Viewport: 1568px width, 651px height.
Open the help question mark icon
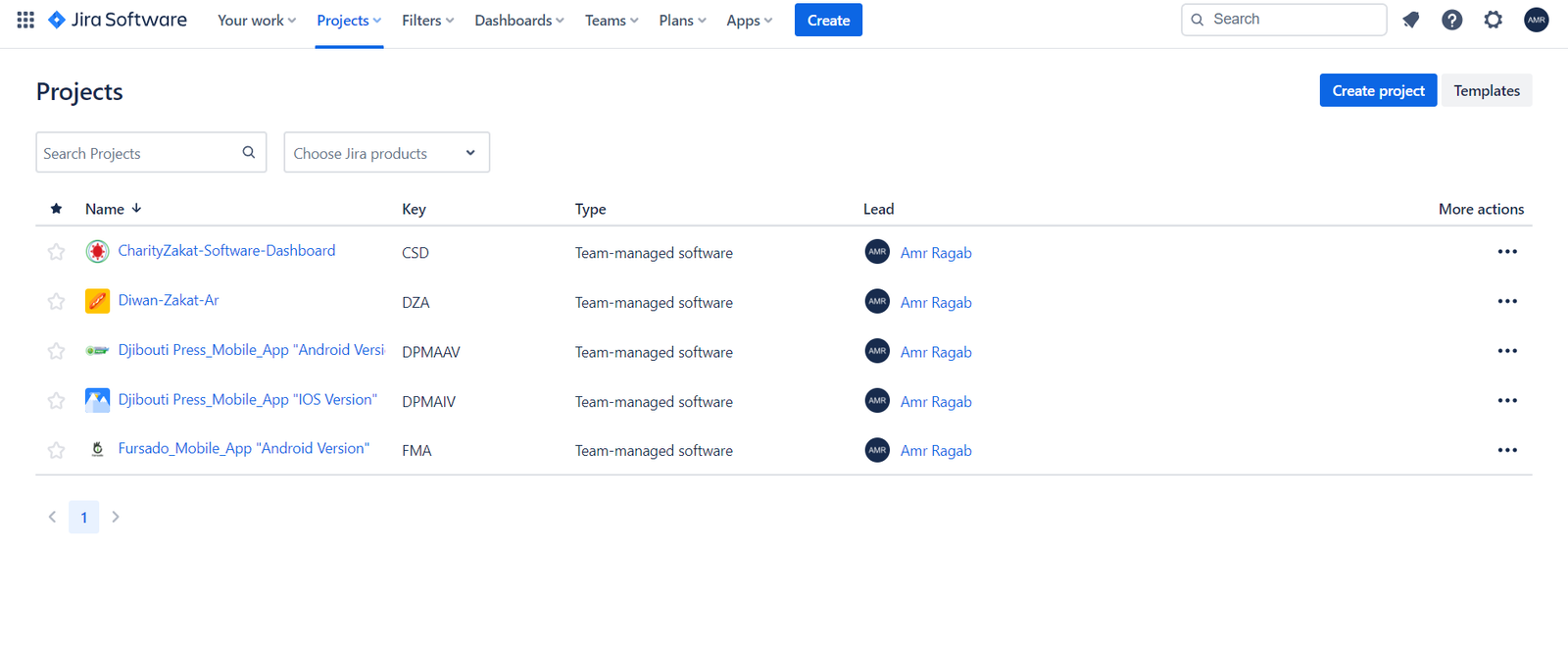pos(1451,20)
